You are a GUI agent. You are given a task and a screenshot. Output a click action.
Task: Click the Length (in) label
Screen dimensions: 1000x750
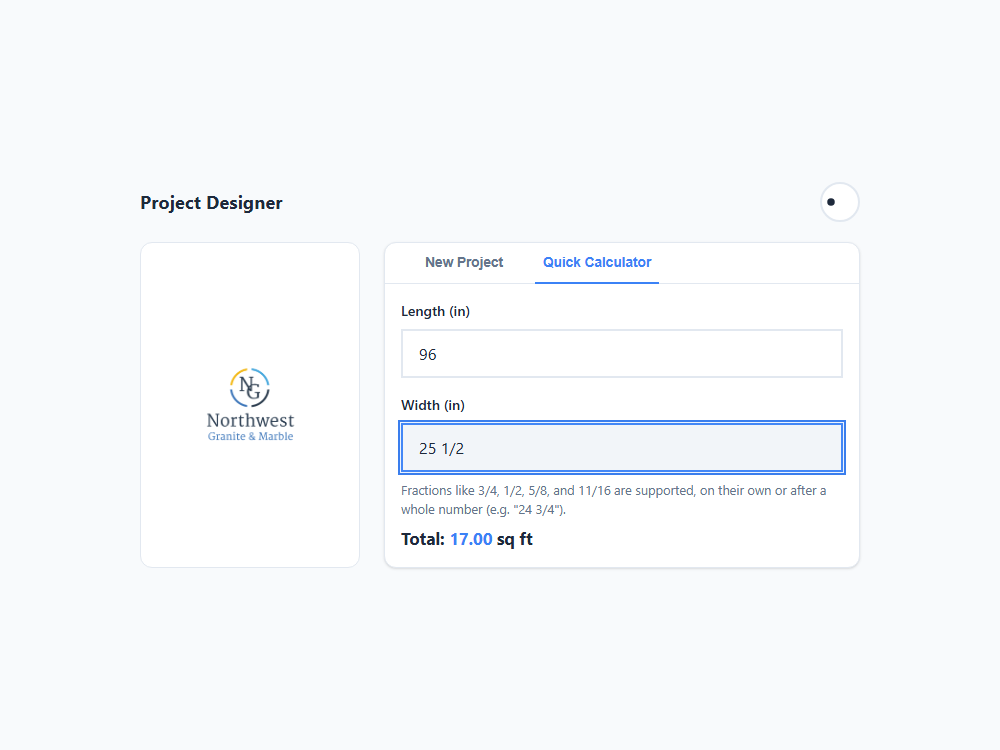coord(436,311)
